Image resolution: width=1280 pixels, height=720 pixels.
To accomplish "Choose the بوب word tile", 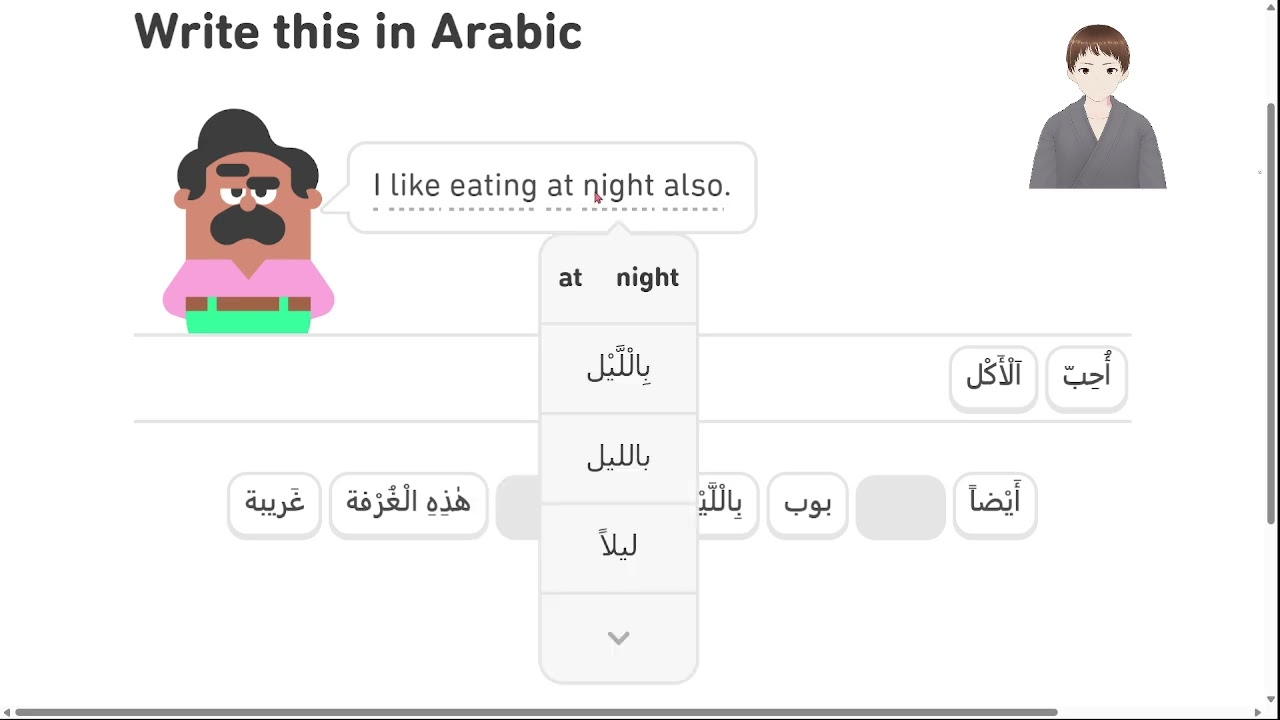I will (807, 505).
